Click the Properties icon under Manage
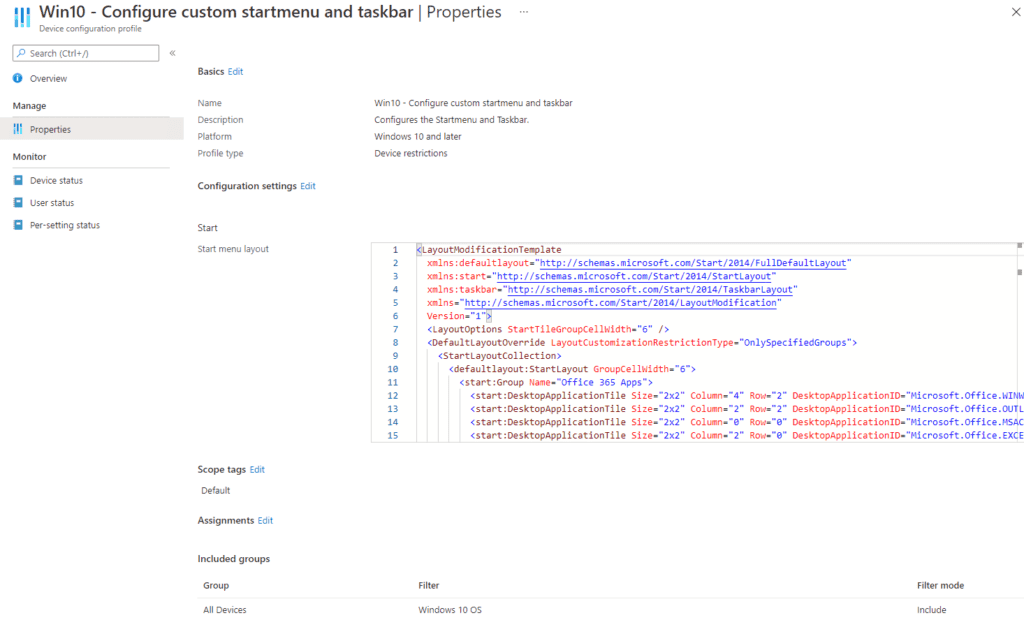The image size is (1024, 620). point(18,129)
